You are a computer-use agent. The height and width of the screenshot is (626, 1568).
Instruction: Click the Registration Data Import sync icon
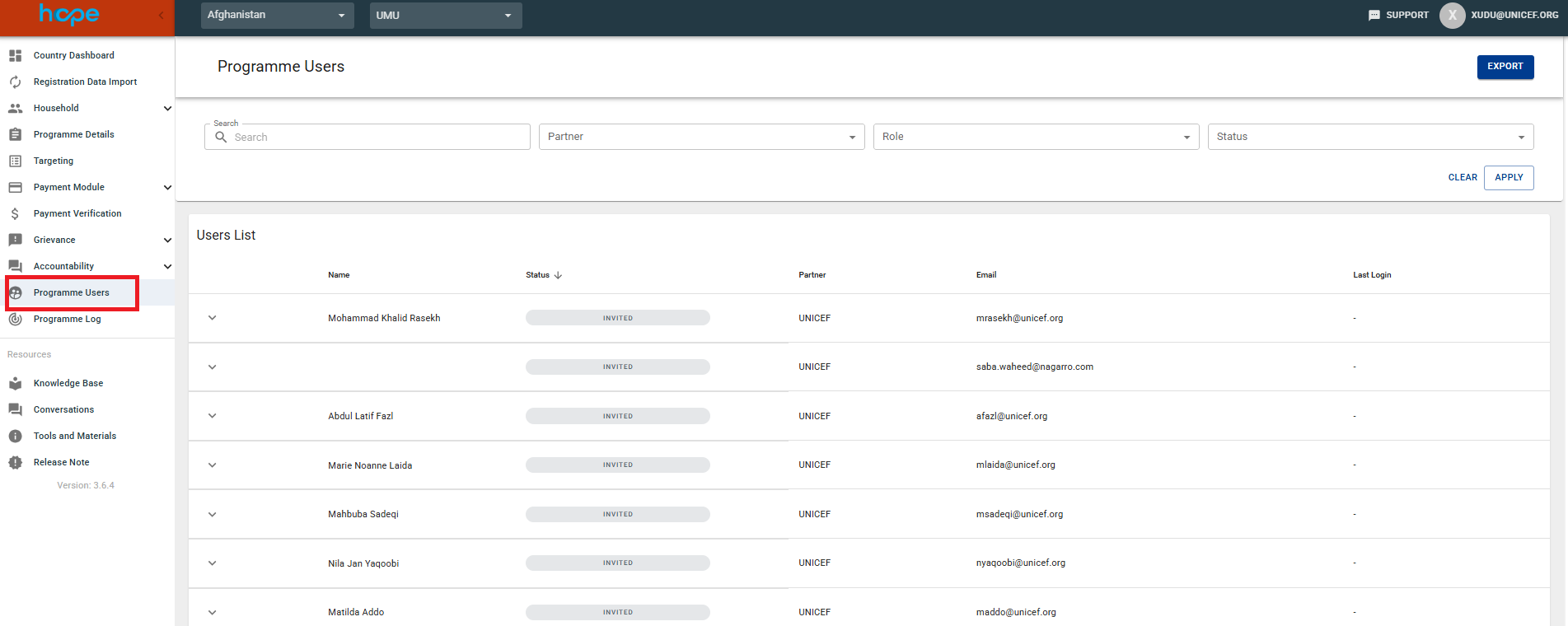point(15,82)
